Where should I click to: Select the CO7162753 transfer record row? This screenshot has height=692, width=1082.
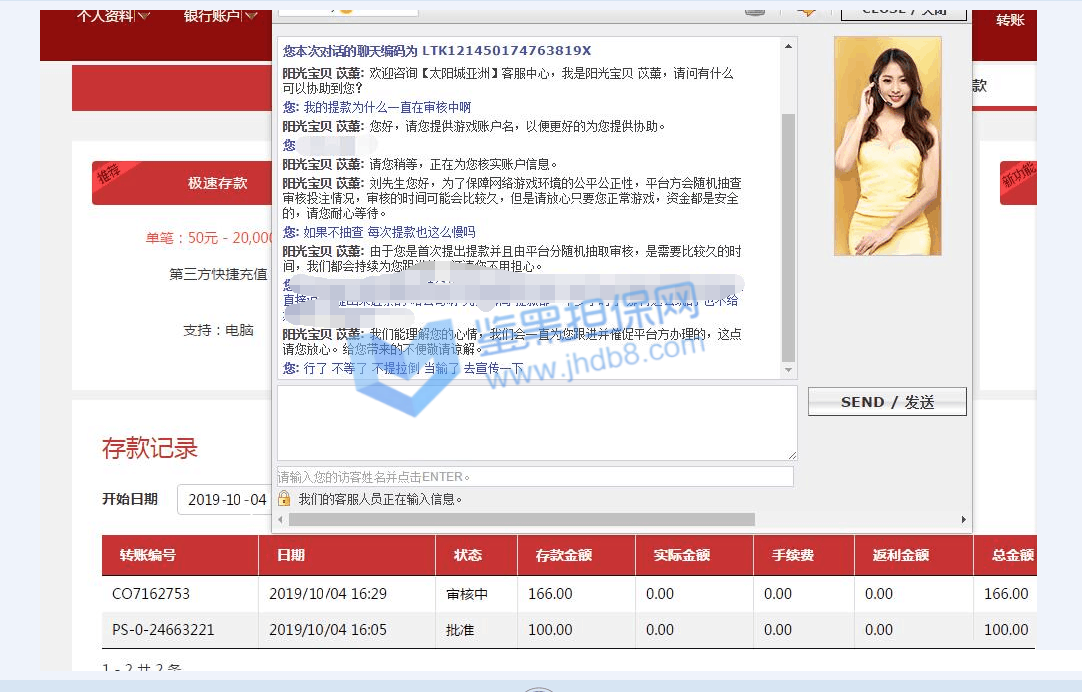(x=568, y=594)
